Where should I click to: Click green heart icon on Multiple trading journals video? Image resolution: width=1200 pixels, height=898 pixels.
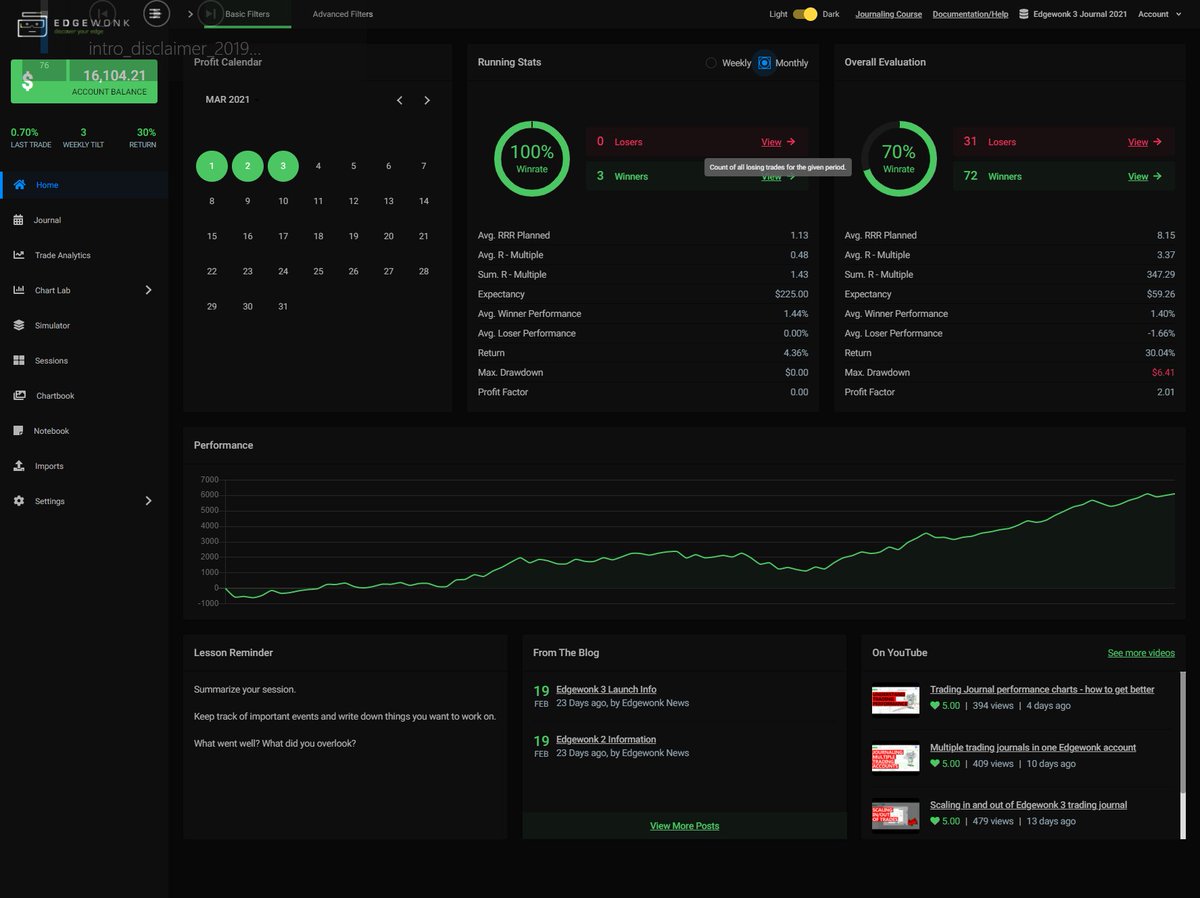935,764
